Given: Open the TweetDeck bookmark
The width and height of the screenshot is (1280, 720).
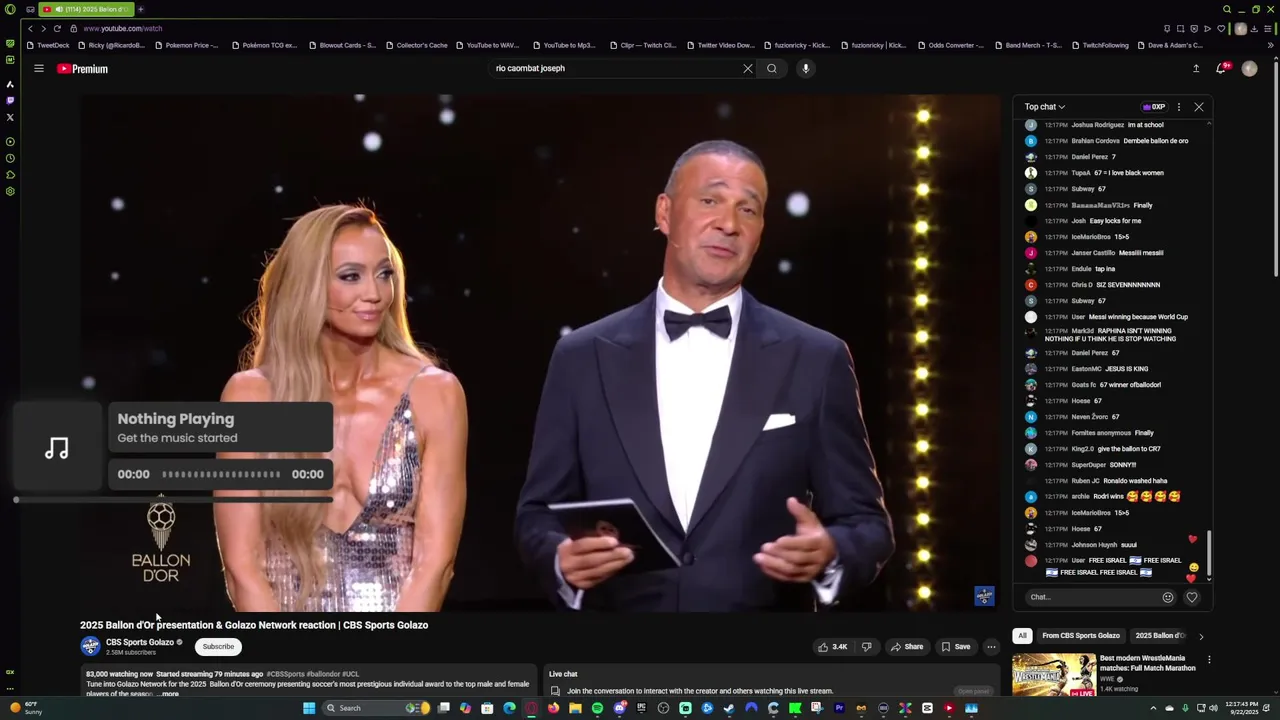Looking at the screenshot, I should click(x=47, y=45).
